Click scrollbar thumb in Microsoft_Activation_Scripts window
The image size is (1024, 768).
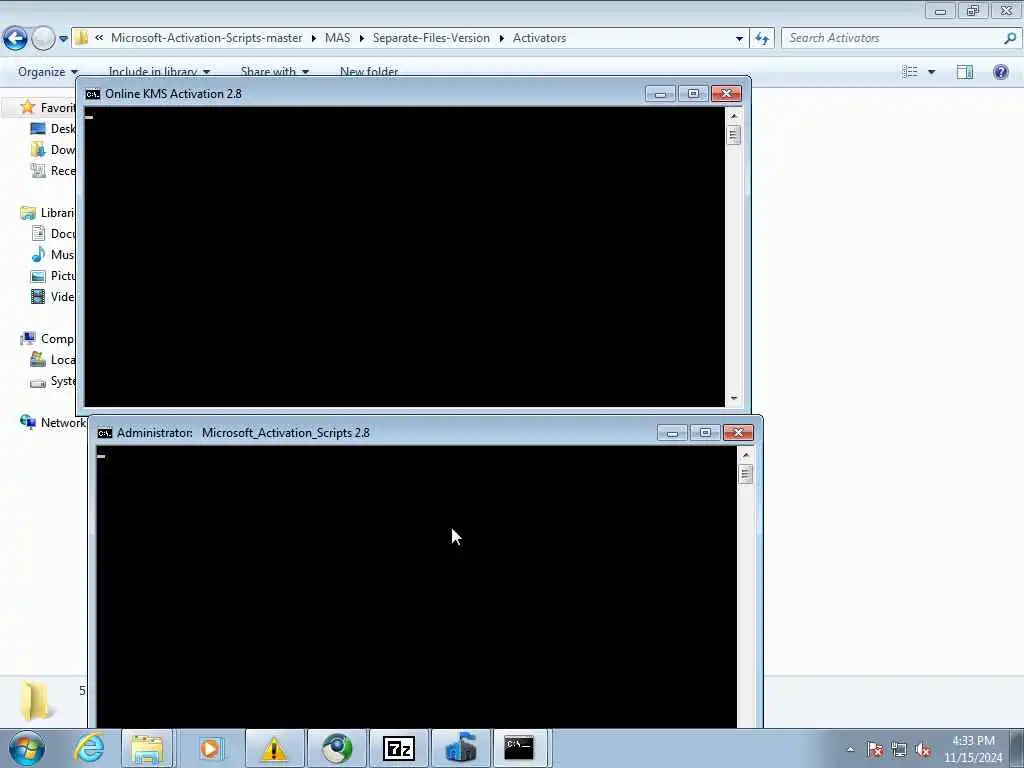[x=745, y=474]
